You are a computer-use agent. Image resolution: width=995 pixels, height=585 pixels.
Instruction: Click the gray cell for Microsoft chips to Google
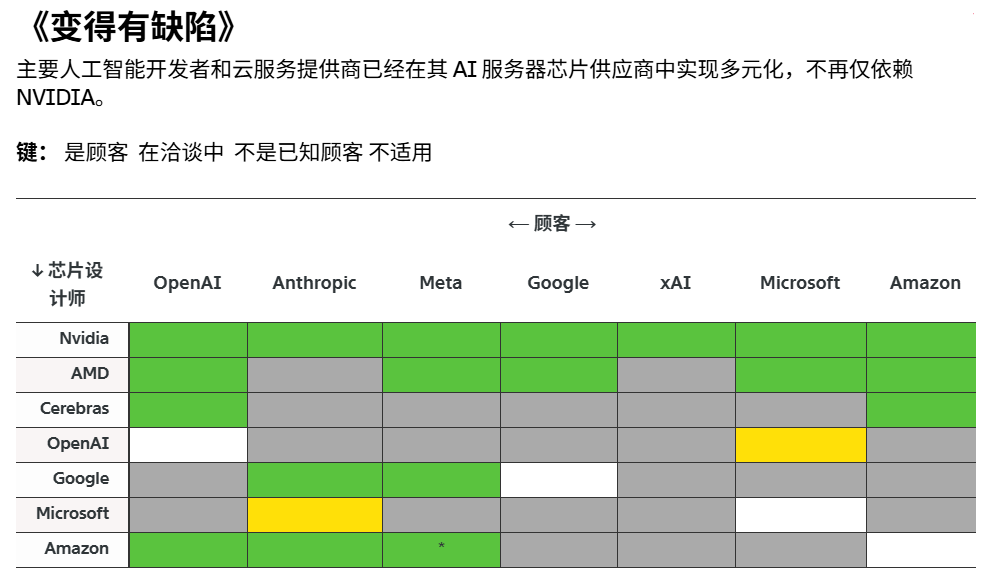click(558, 514)
